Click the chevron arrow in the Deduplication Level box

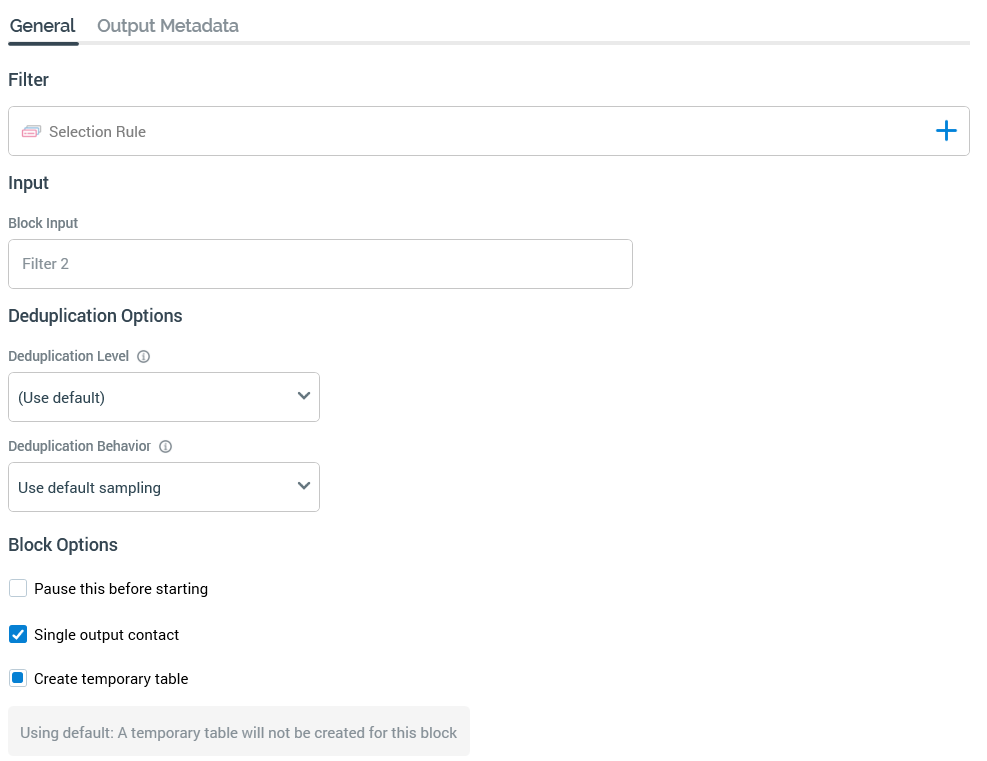[304, 397]
